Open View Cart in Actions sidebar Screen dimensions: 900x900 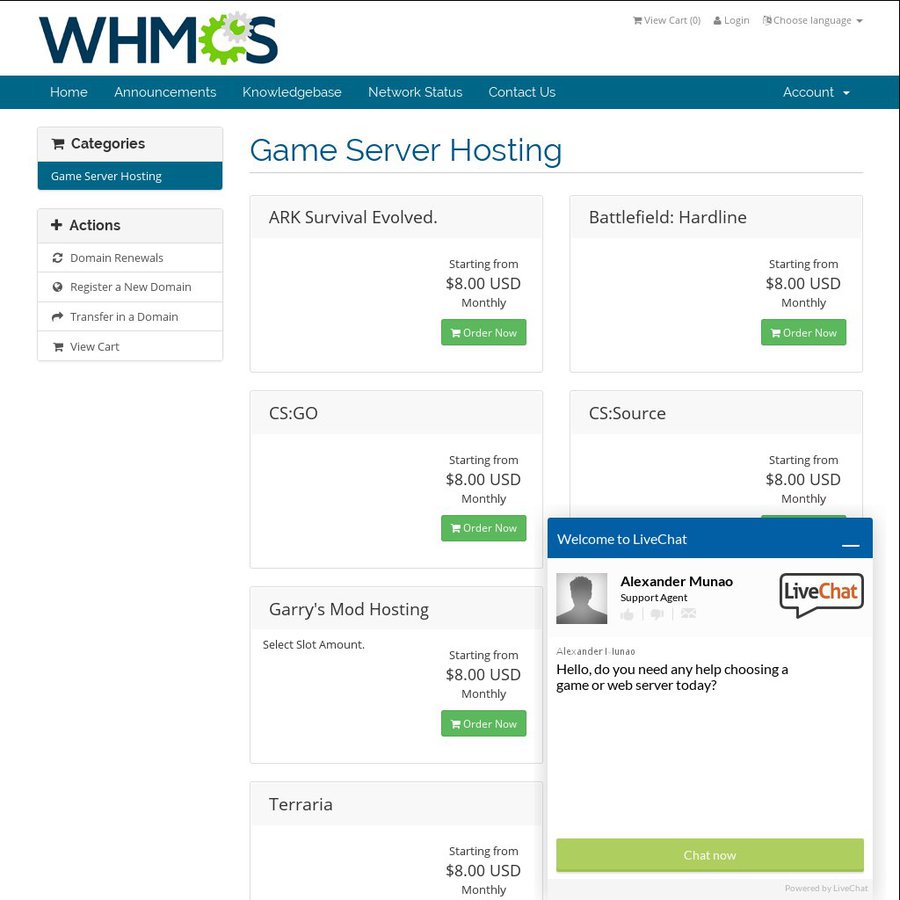point(130,347)
